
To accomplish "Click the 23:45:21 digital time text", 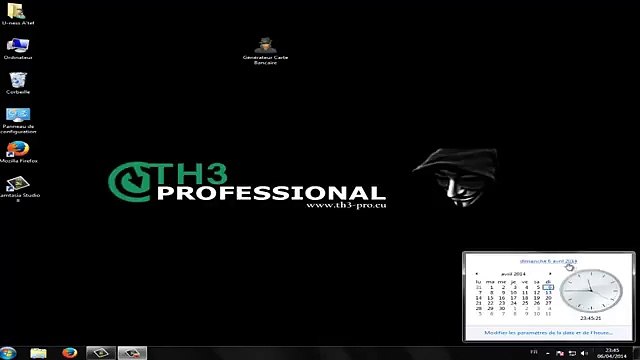I will 591,318.
